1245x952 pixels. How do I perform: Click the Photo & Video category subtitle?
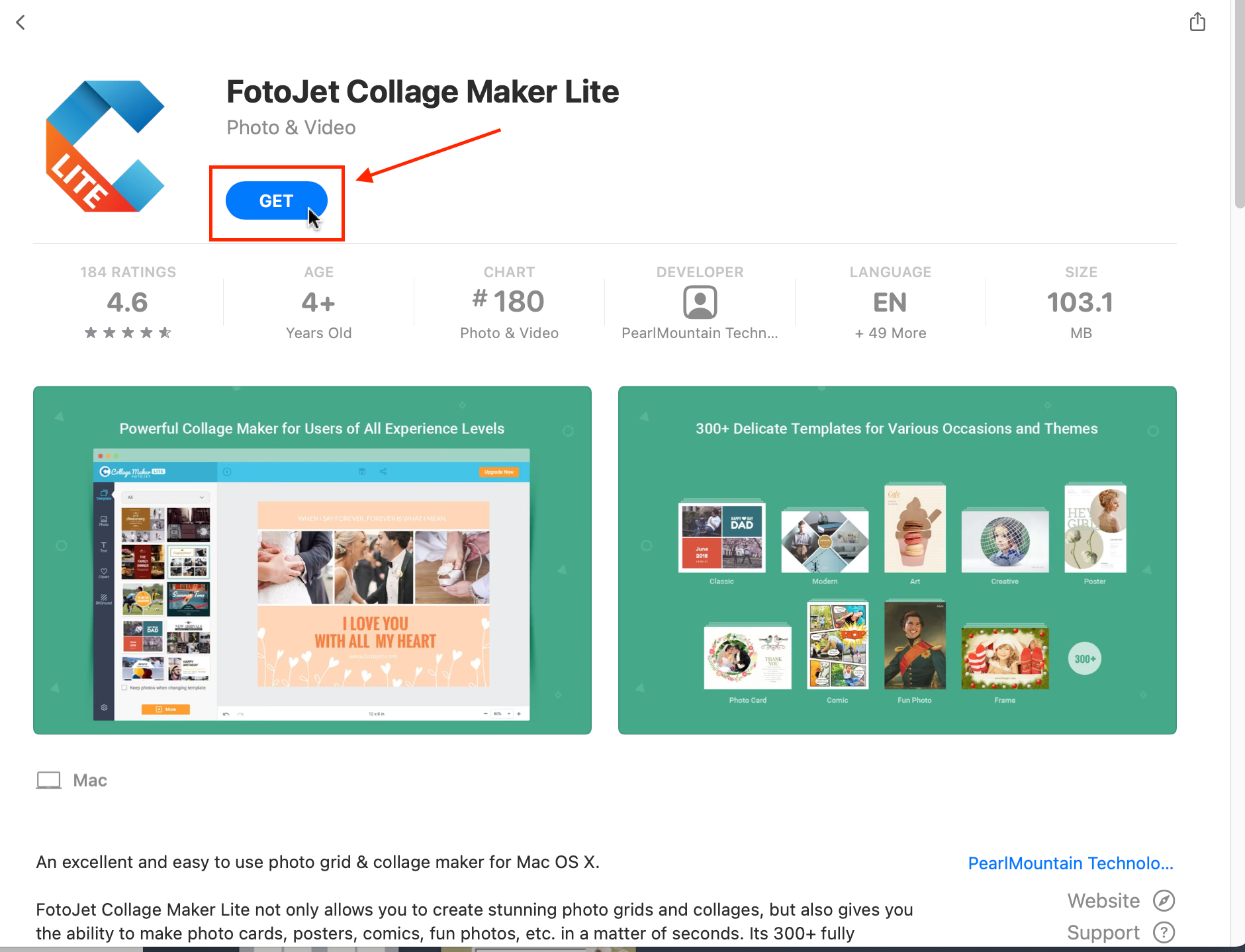coord(291,127)
